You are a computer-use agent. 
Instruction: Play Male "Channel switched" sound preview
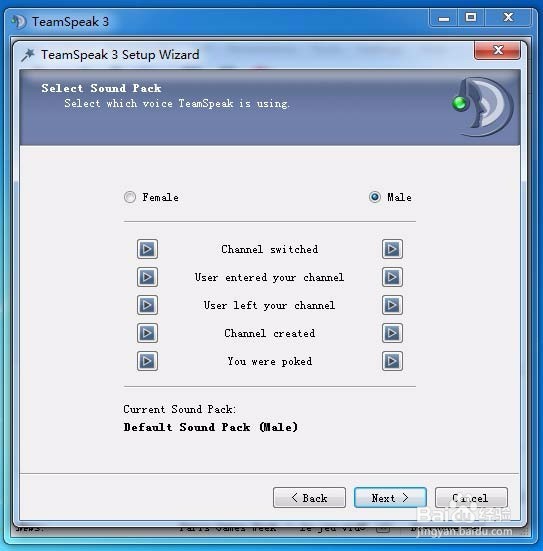pos(392,249)
